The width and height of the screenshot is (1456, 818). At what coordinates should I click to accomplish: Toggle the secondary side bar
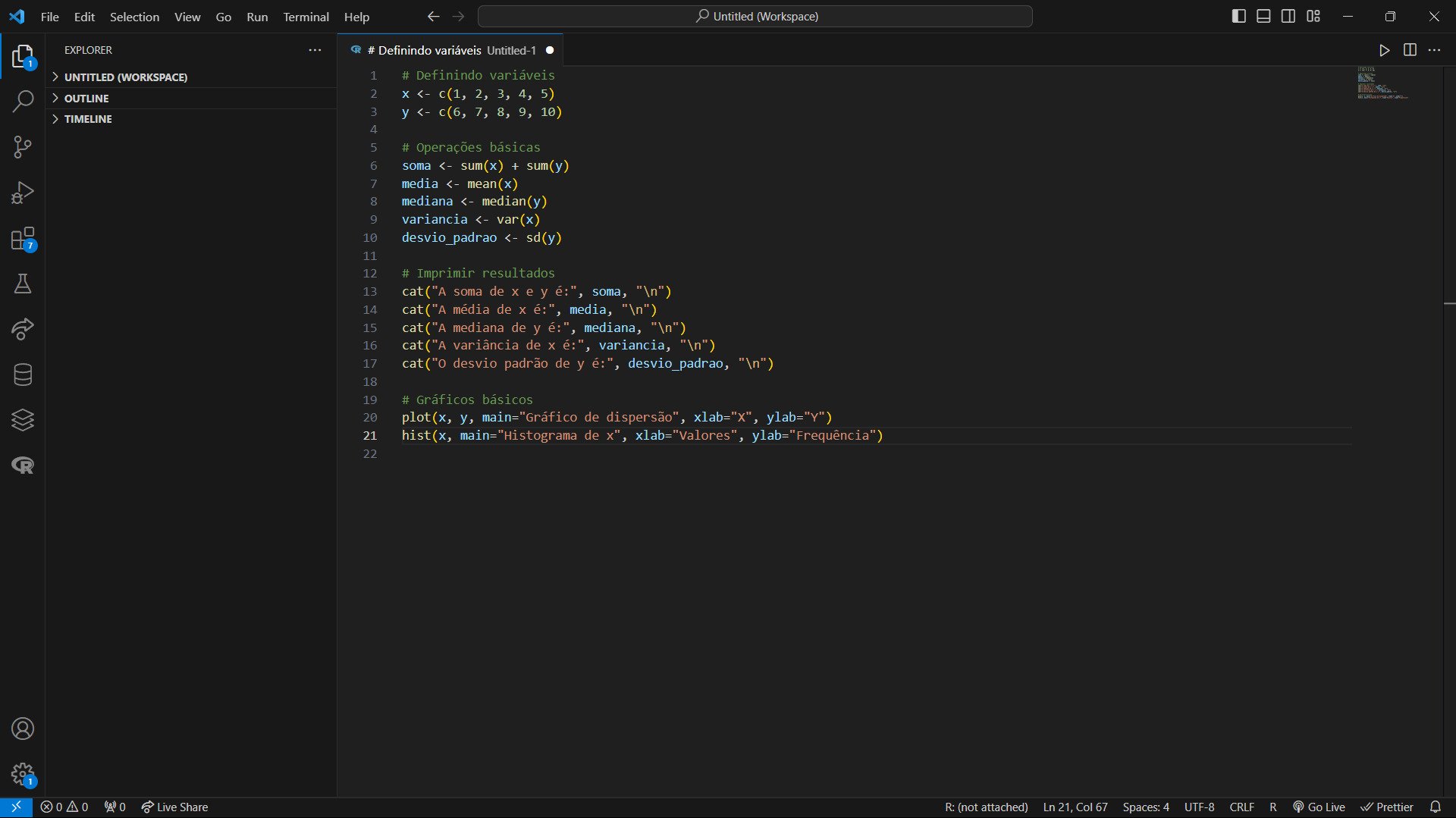pos(1288,16)
